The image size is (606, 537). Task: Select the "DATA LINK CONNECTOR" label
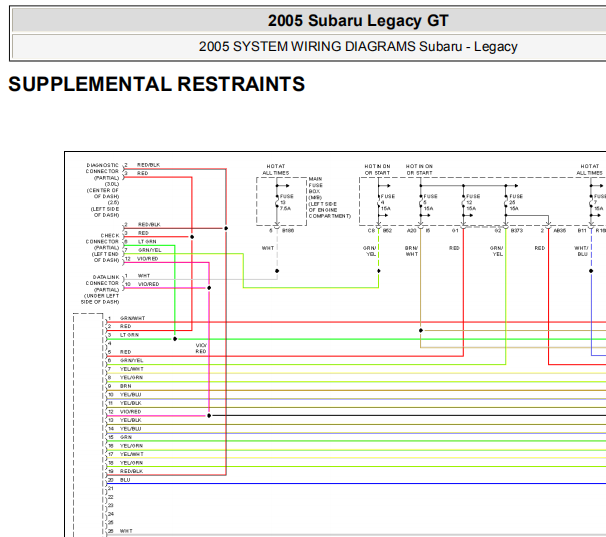(x=102, y=280)
